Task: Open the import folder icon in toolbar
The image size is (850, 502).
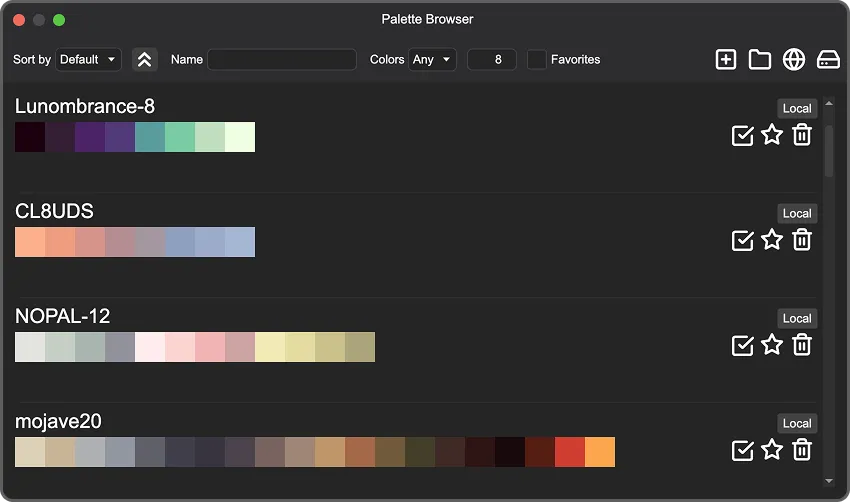Action: pyautogui.click(x=759, y=60)
